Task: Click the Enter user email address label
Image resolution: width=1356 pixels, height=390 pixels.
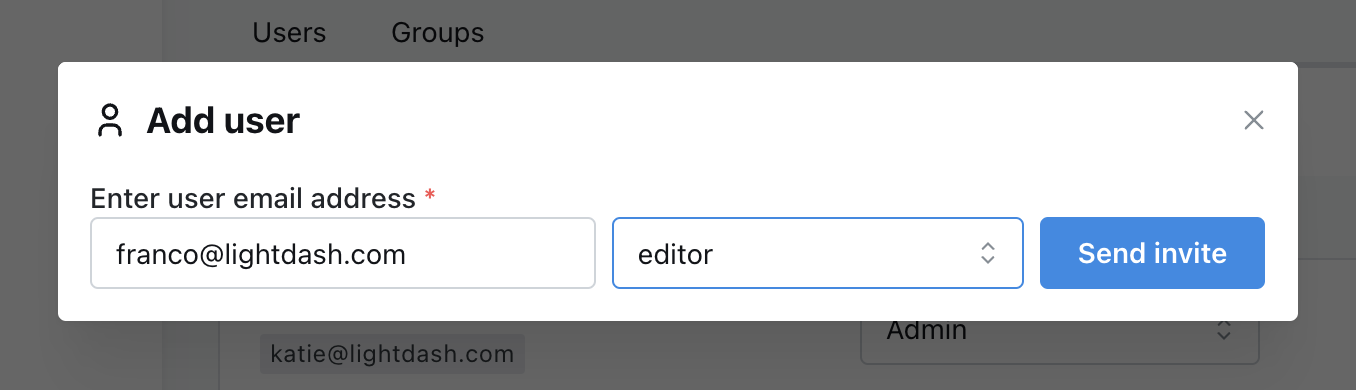Action: coord(253,199)
